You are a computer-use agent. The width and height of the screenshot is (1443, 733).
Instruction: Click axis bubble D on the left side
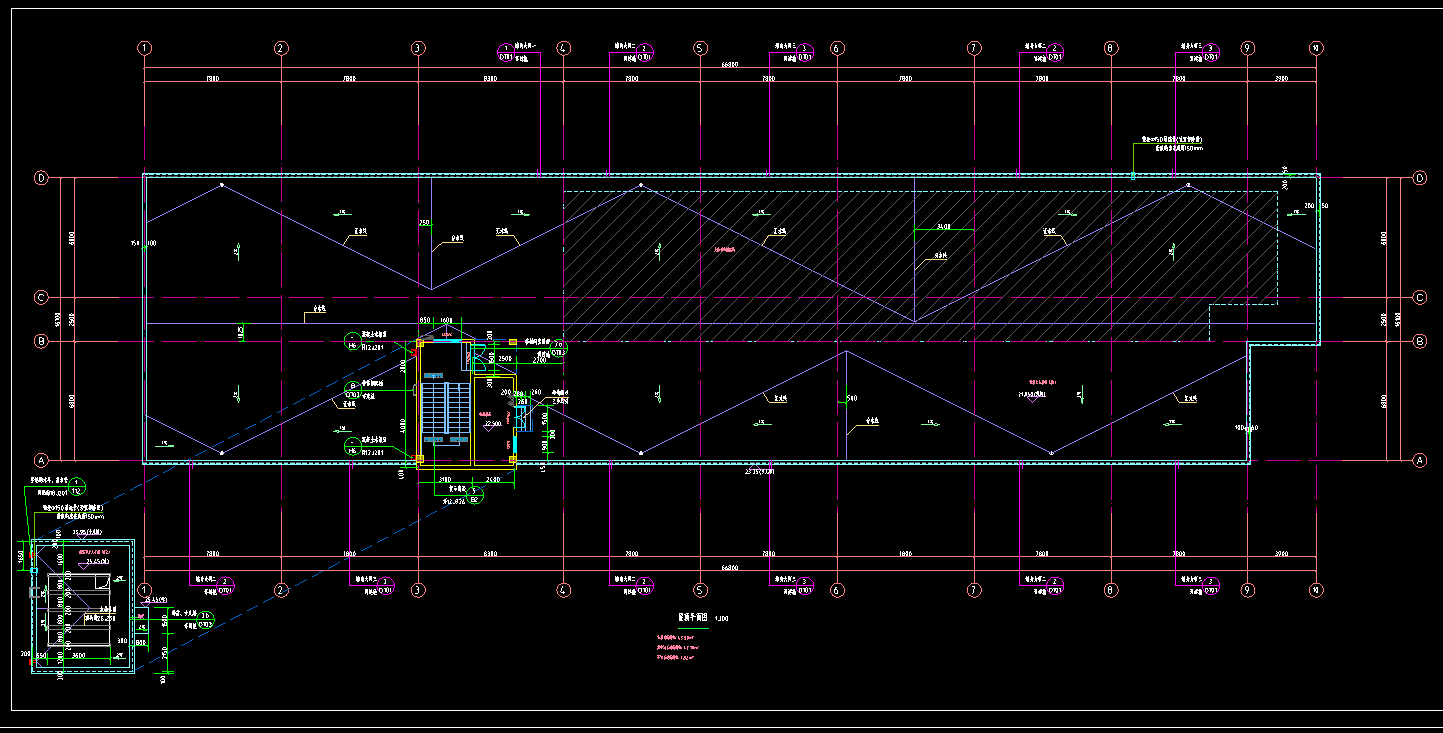coord(41,178)
